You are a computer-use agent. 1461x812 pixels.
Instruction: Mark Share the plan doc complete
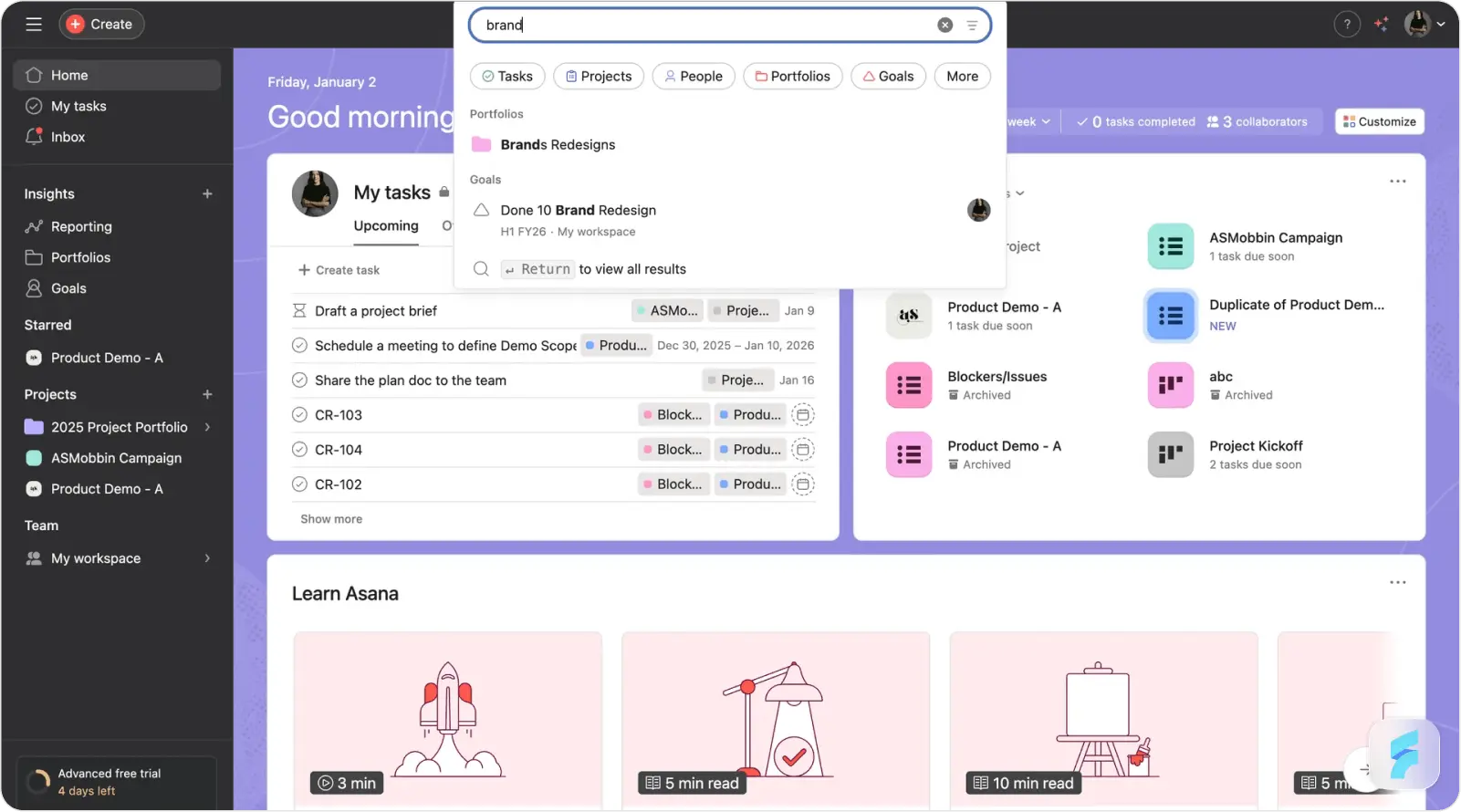pos(299,380)
